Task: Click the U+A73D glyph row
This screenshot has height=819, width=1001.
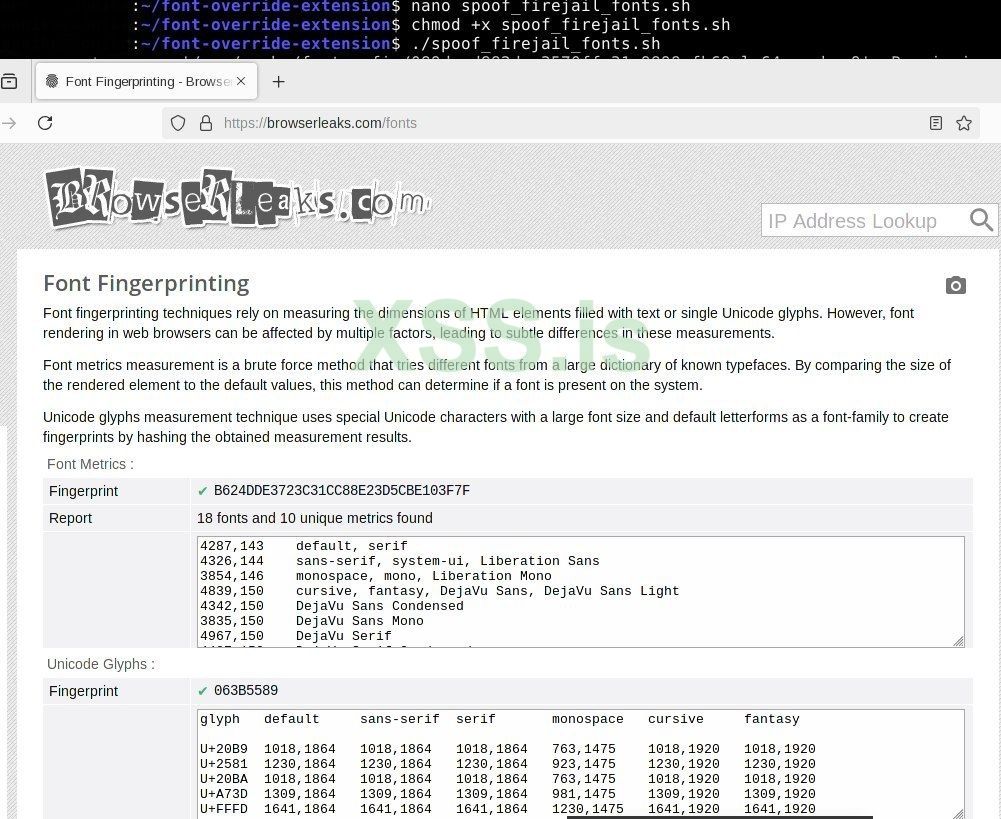Action: click(508, 793)
